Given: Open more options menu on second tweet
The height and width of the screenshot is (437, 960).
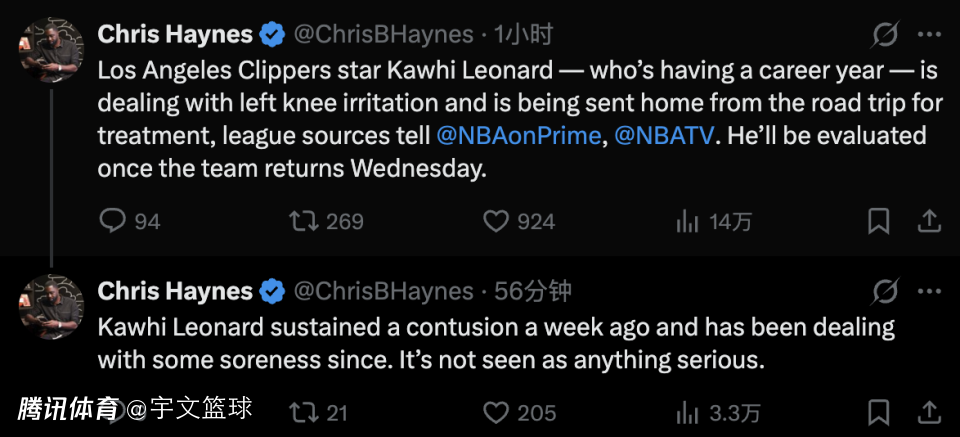Looking at the screenshot, I should (929, 291).
